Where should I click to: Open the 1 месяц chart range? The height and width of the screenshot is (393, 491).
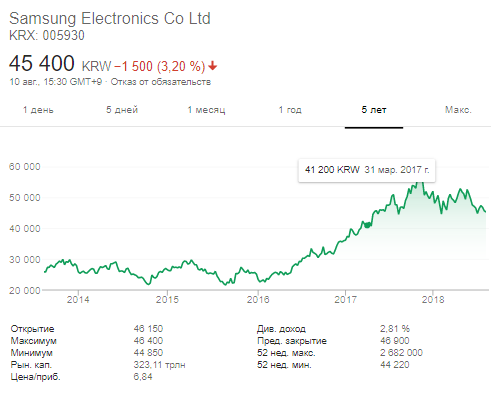pyautogui.click(x=206, y=110)
